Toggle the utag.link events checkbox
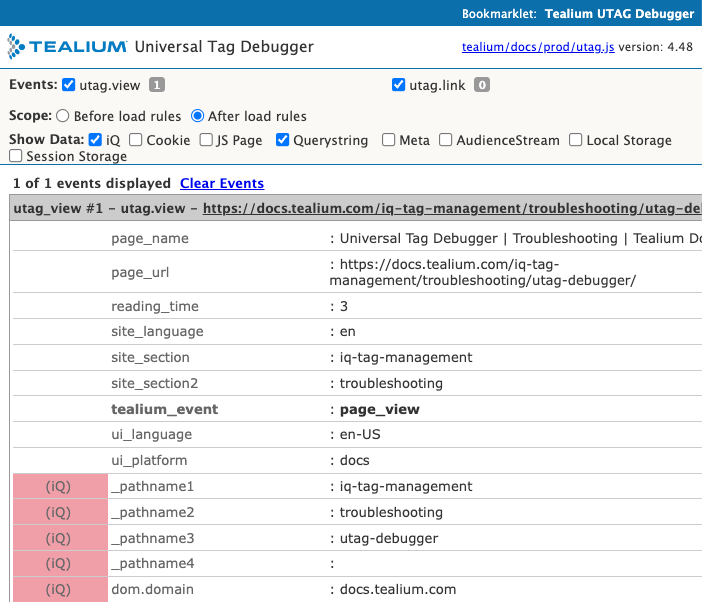The width and height of the screenshot is (702, 602). (398, 85)
